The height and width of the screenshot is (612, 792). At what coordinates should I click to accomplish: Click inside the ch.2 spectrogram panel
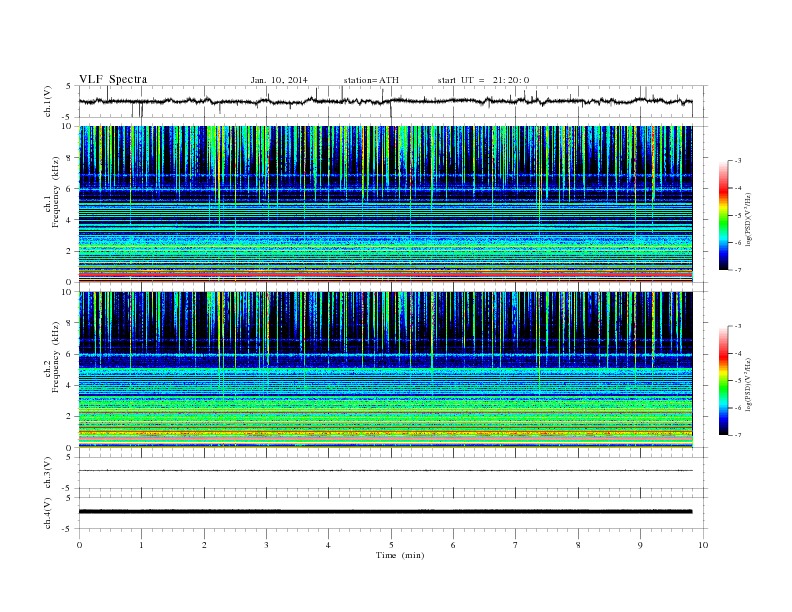(x=385, y=370)
